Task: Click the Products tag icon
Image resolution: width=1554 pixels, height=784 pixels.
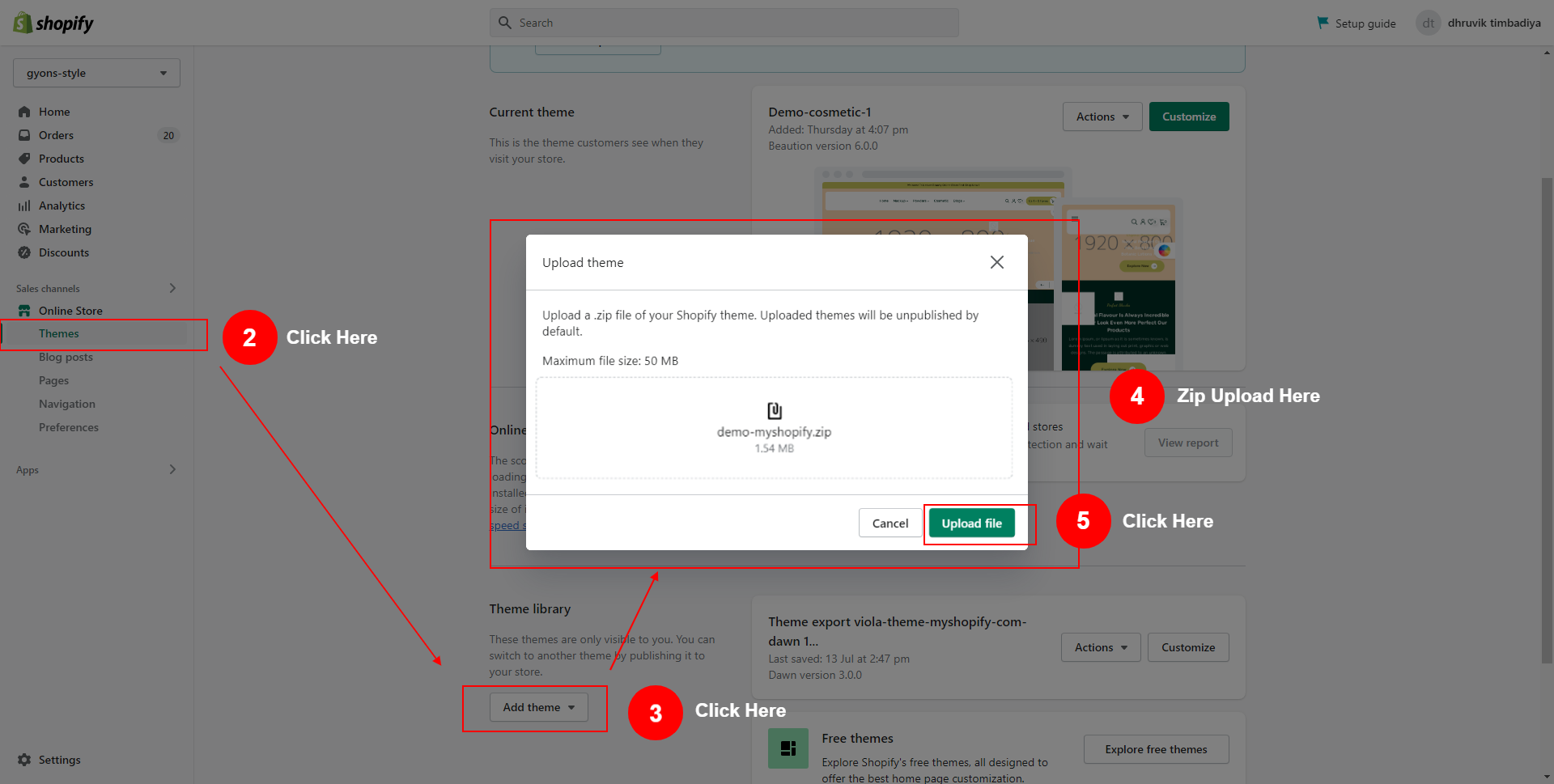Action: [x=24, y=159]
